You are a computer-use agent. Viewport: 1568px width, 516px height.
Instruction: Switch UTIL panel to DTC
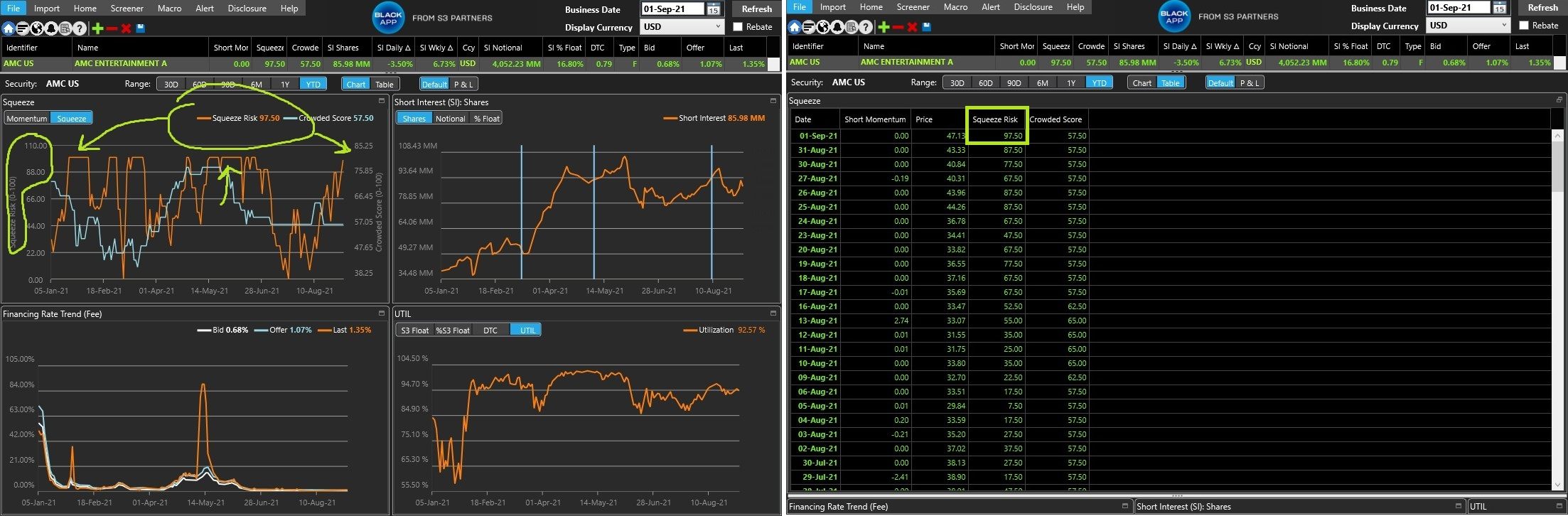[x=490, y=330]
